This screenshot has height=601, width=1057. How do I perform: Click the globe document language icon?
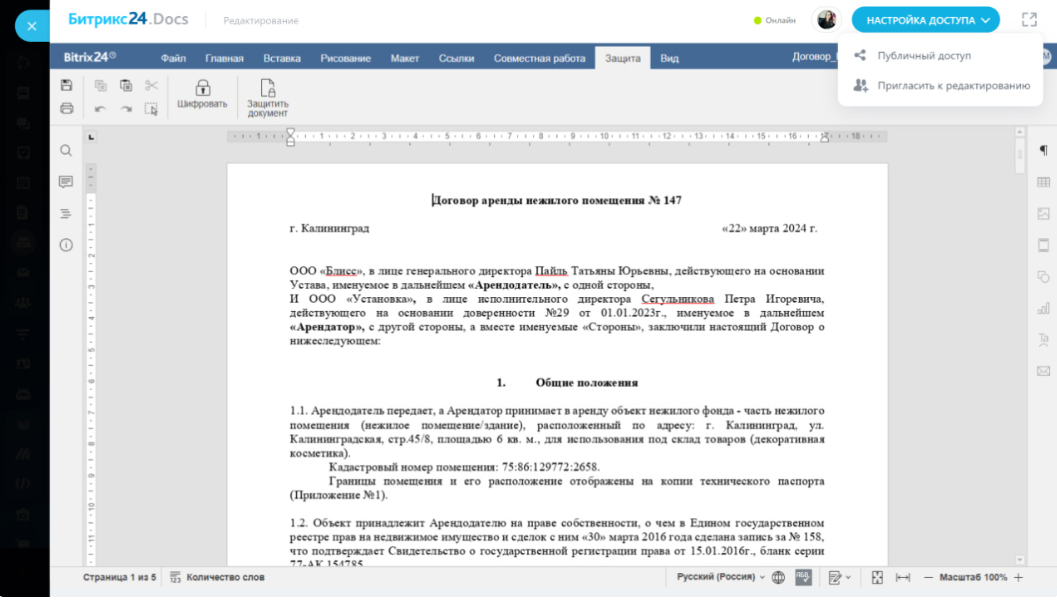coord(778,577)
